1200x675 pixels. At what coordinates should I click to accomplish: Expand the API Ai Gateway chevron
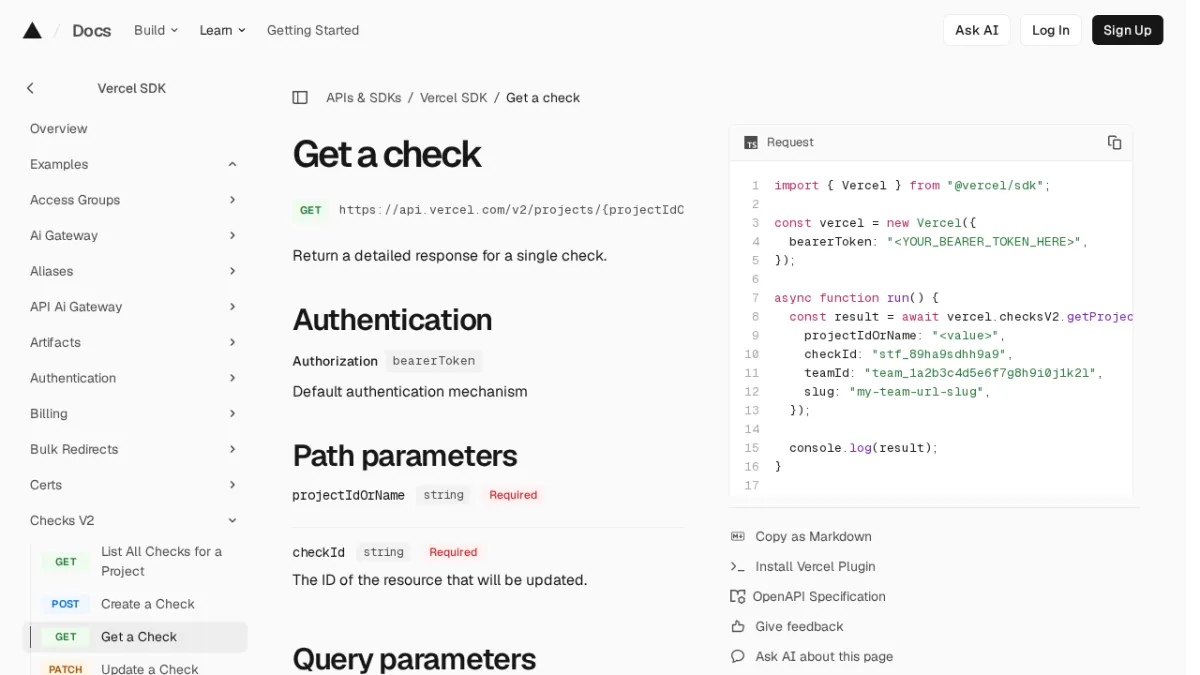[232, 307]
